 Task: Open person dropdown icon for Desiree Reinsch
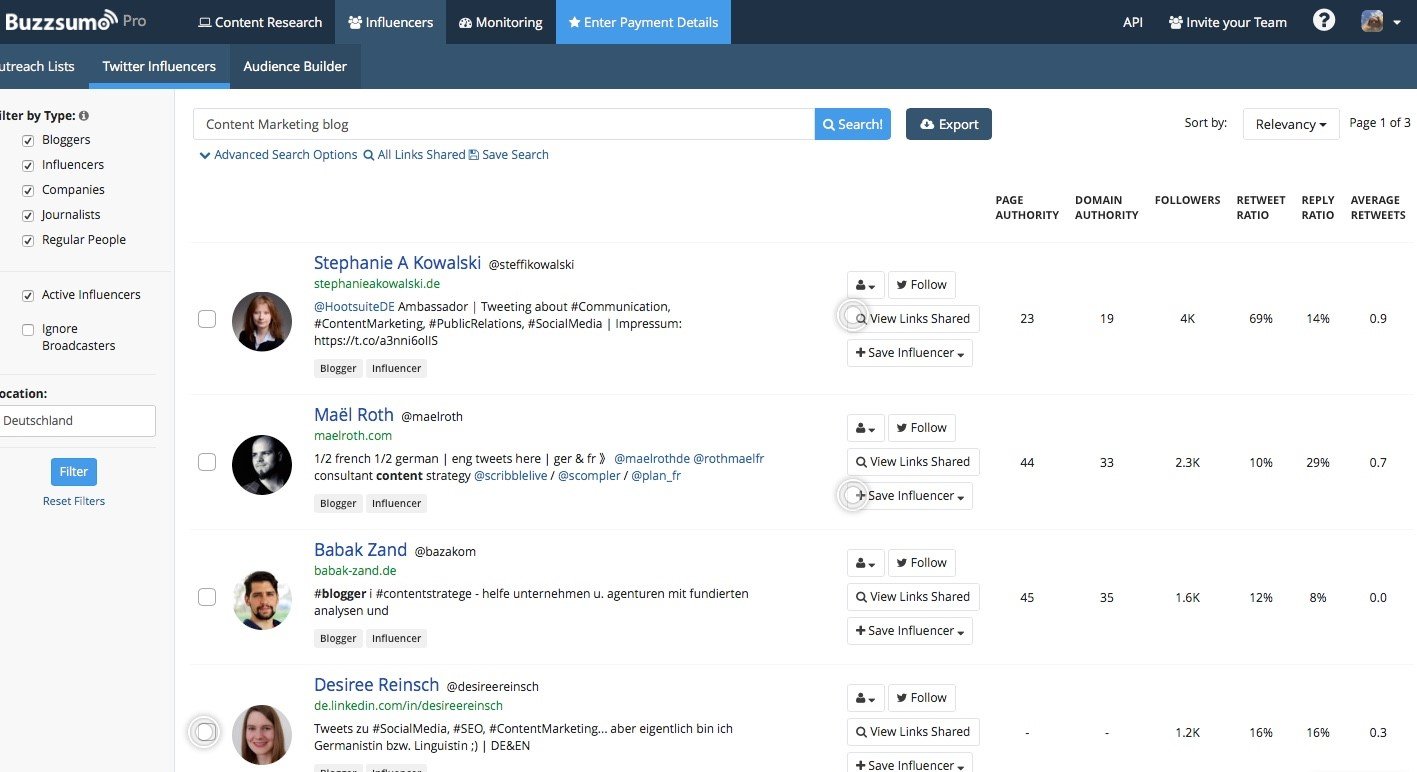[x=865, y=698]
